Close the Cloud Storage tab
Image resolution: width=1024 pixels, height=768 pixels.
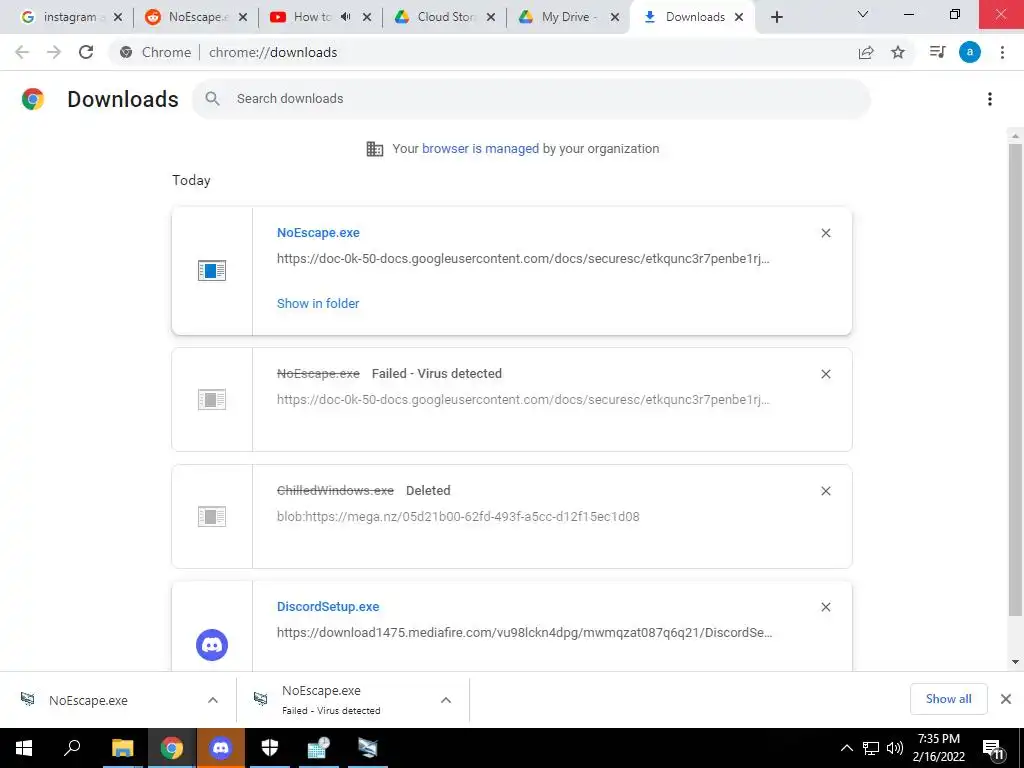(491, 17)
